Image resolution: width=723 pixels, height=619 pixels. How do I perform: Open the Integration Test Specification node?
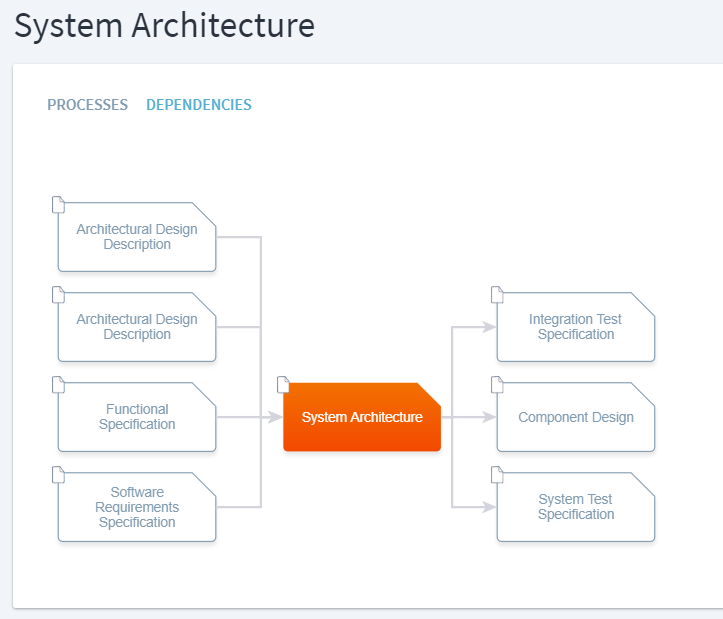coord(576,327)
